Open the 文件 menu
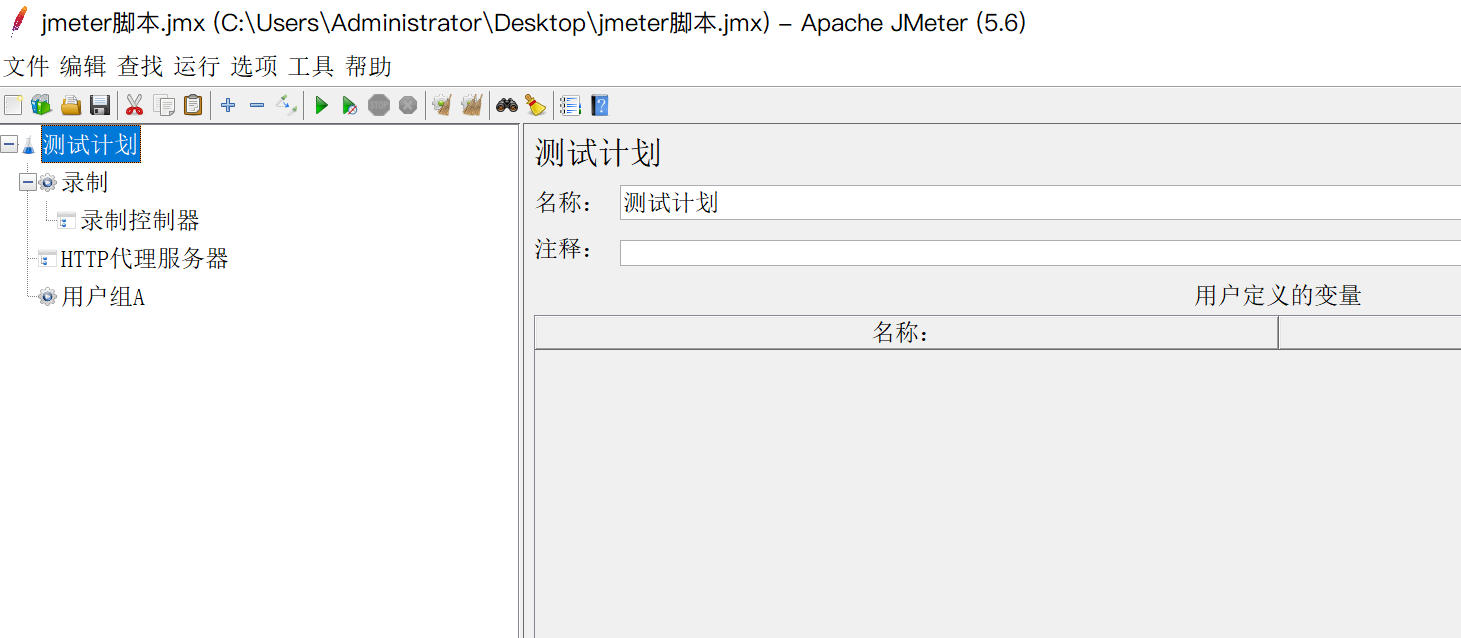Image resolution: width=1461 pixels, height=638 pixels. (27, 67)
